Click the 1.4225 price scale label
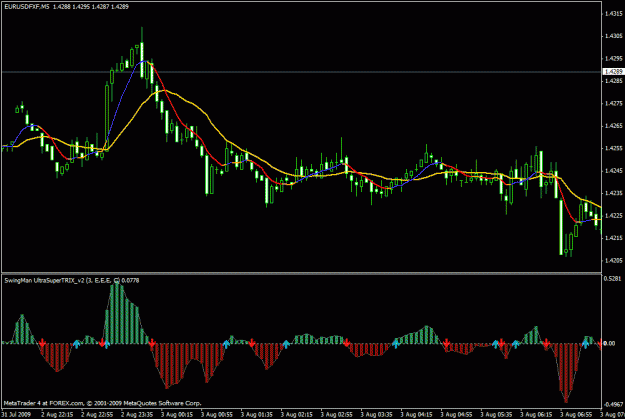Image resolution: width=625 pixels, height=419 pixels. 614,216
